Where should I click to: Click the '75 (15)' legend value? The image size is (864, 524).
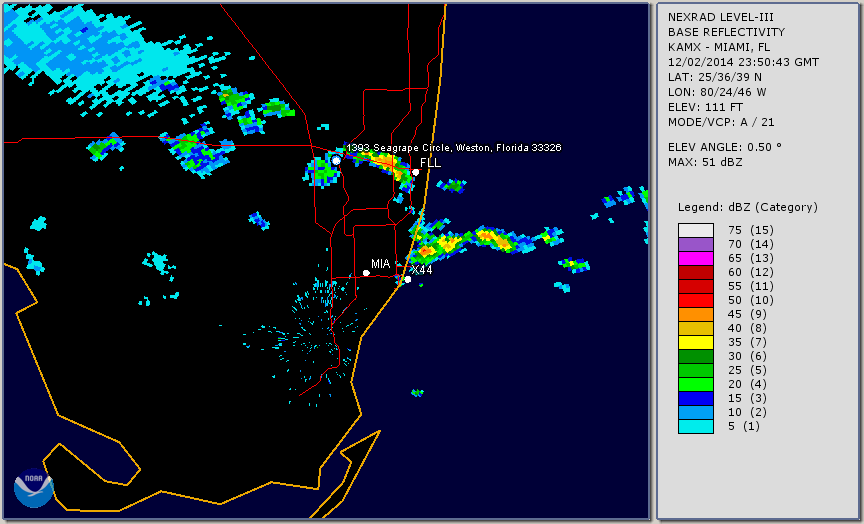(750, 230)
